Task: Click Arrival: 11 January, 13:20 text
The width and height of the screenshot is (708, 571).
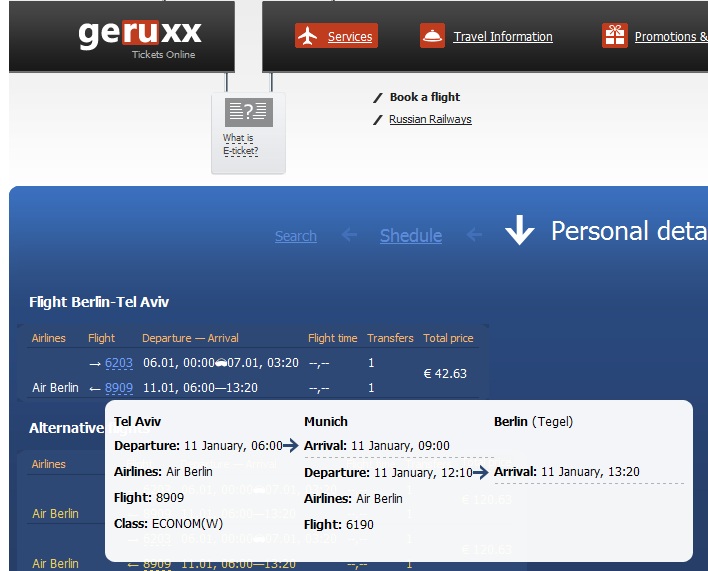Action: [567, 472]
